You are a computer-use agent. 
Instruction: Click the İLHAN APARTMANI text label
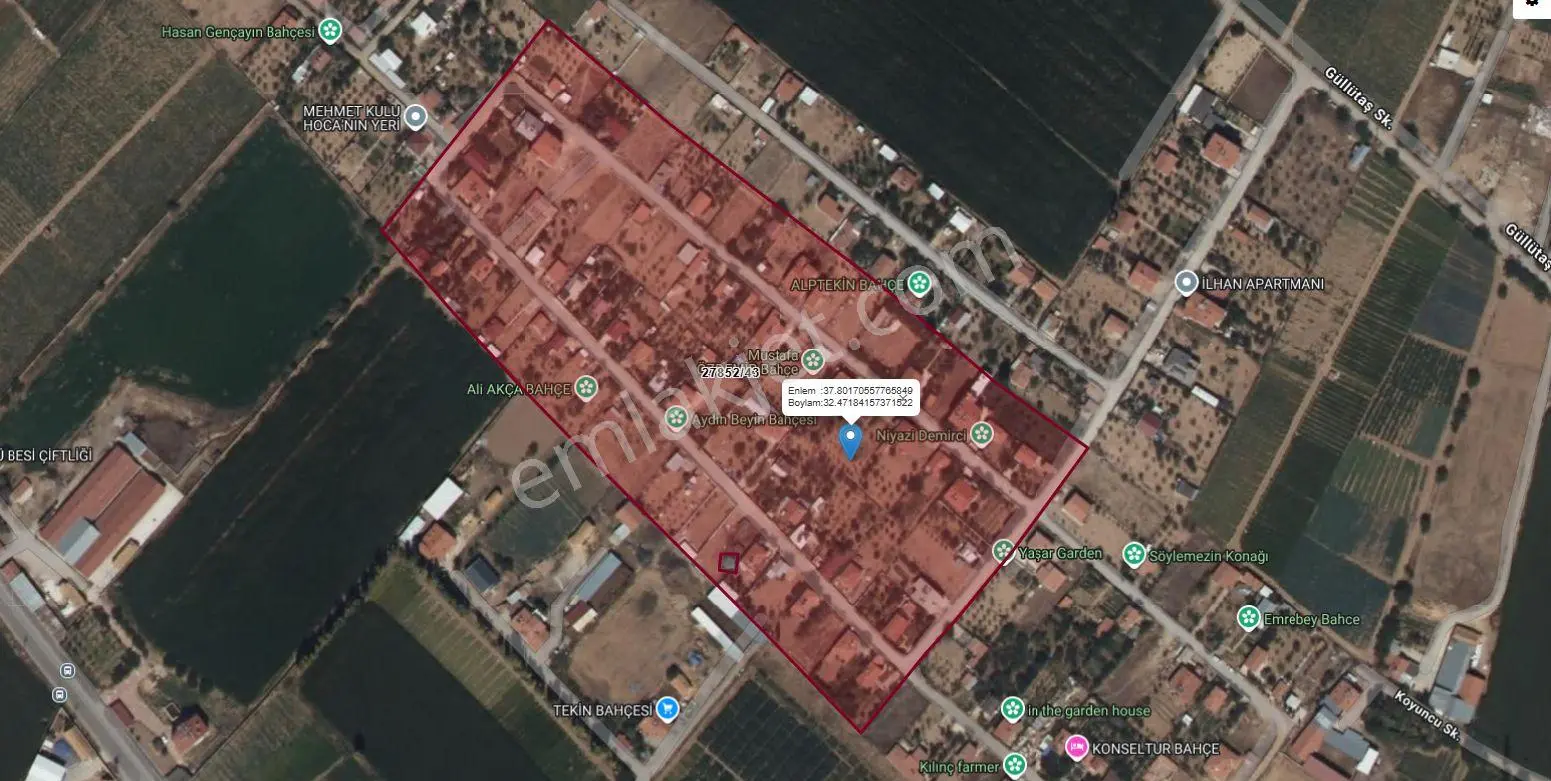click(x=1264, y=284)
